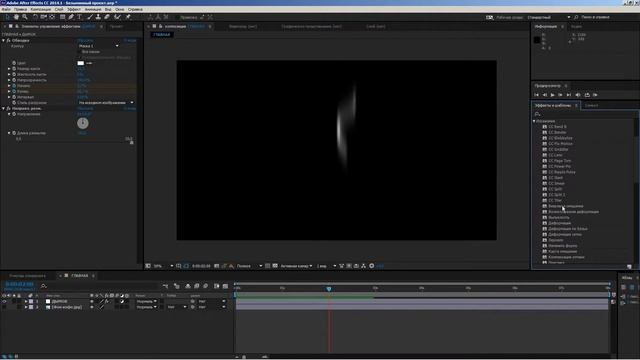Select the Eraser tool
The width and height of the screenshot is (640, 360).
point(107,17)
